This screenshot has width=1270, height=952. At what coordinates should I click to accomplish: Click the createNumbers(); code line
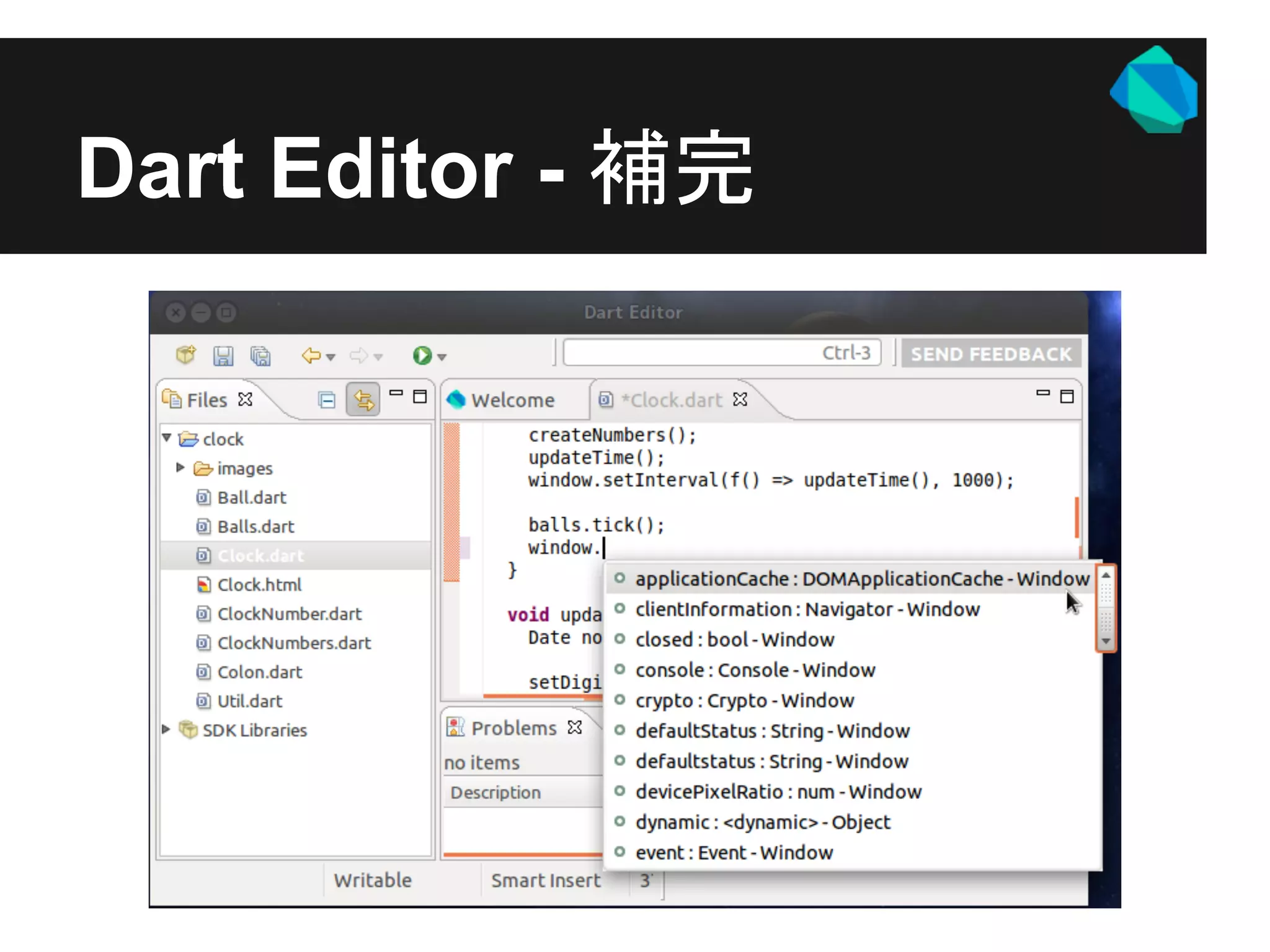coord(613,436)
